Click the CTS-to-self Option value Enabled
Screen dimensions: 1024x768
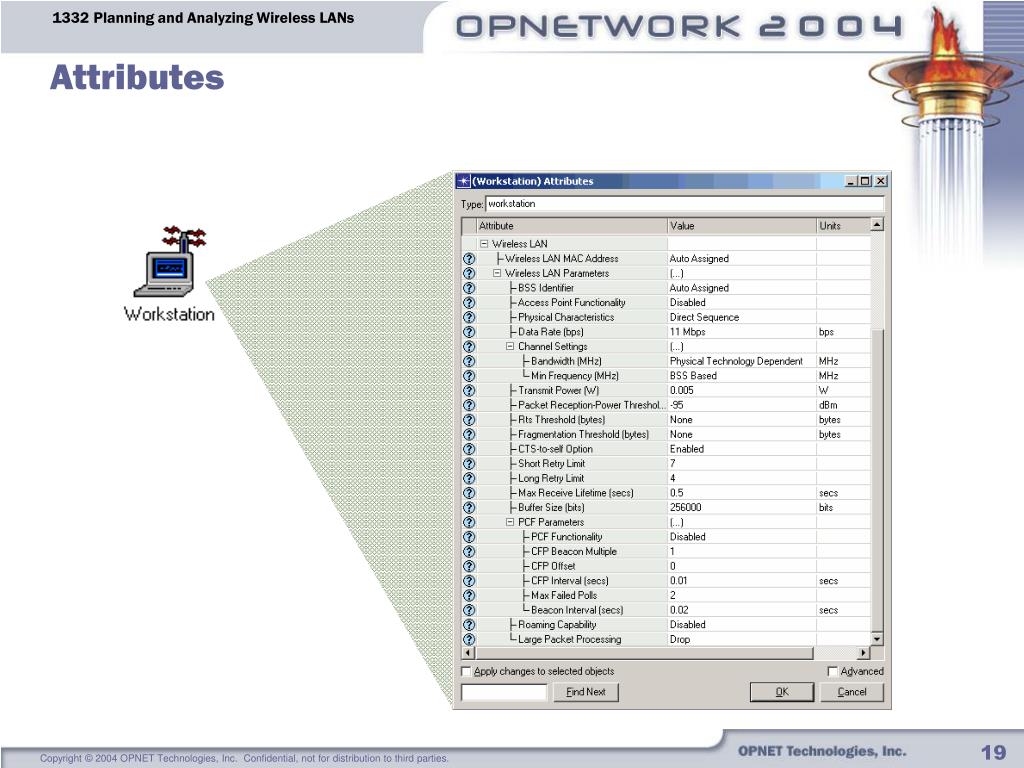coord(742,449)
